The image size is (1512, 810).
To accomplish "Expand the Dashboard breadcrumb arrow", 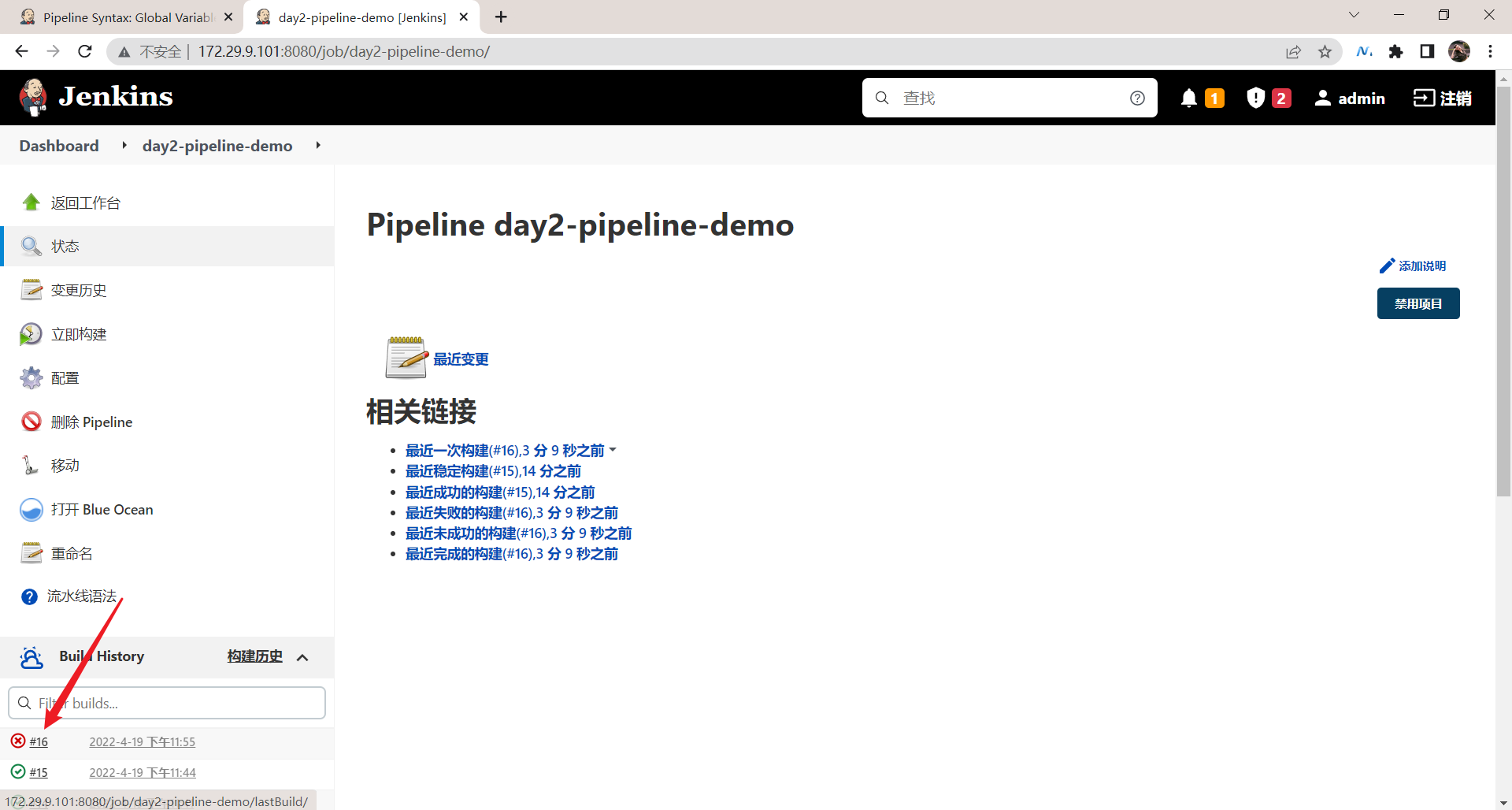I will click(124, 145).
